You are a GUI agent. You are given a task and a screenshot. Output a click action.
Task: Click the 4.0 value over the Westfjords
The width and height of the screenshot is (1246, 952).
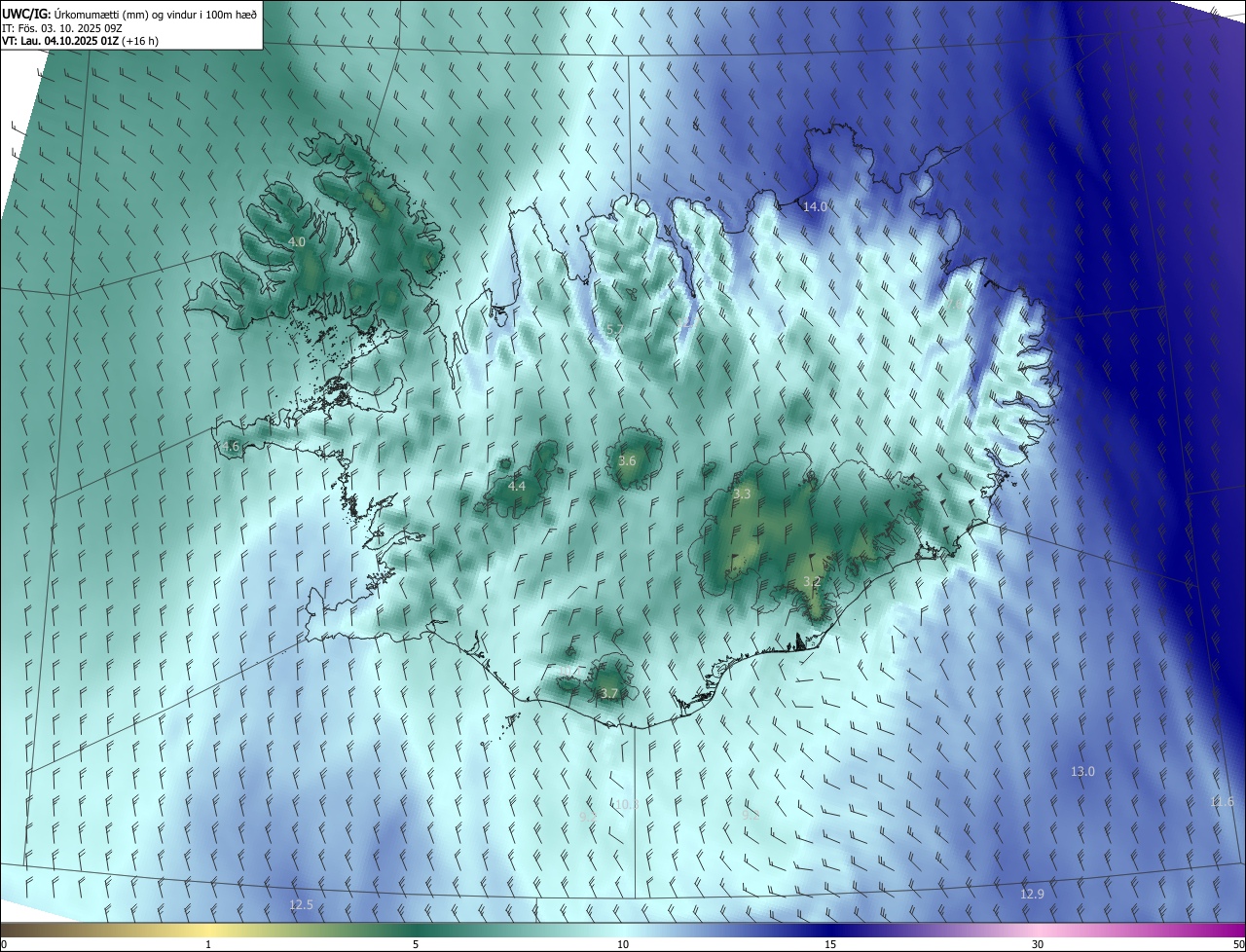coord(297,241)
